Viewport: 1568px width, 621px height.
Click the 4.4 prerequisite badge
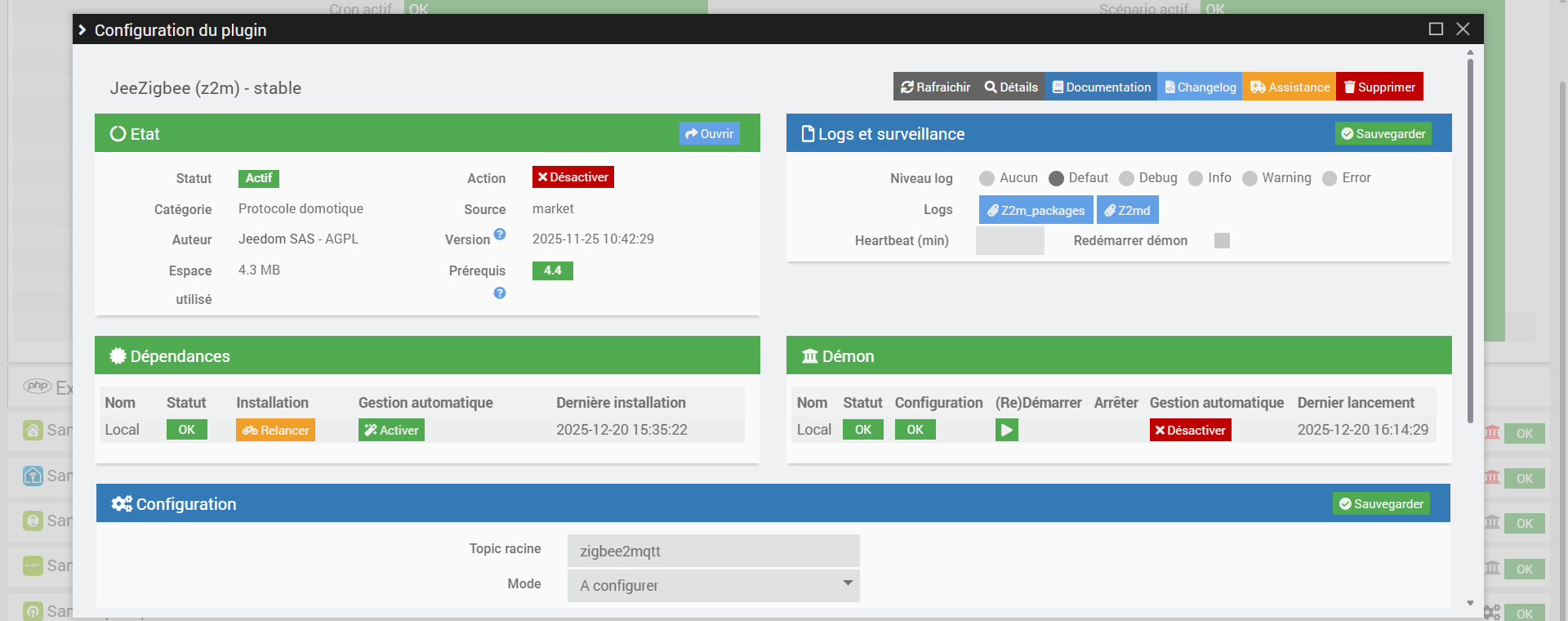click(x=553, y=270)
